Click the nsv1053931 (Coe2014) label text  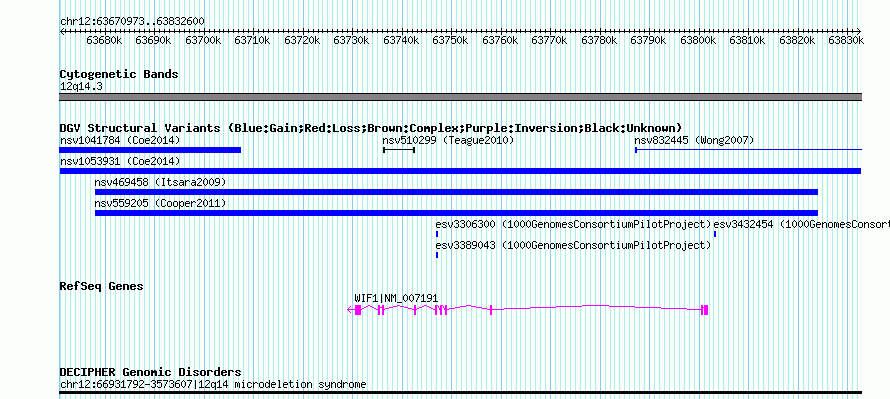tap(120, 161)
